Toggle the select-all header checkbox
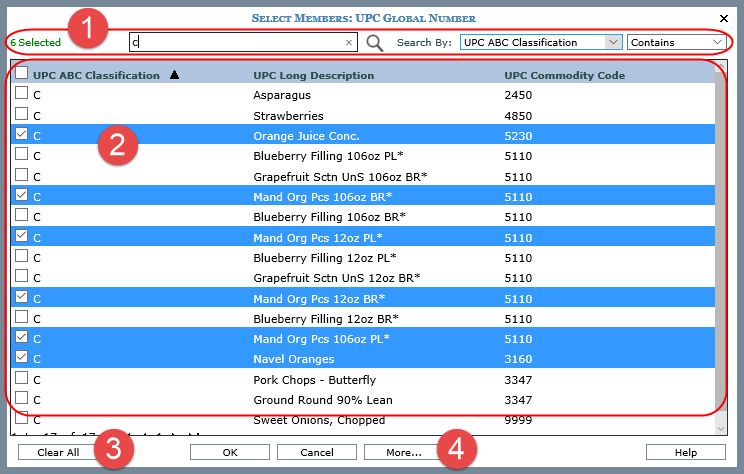744x474 pixels. [x=21, y=75]
